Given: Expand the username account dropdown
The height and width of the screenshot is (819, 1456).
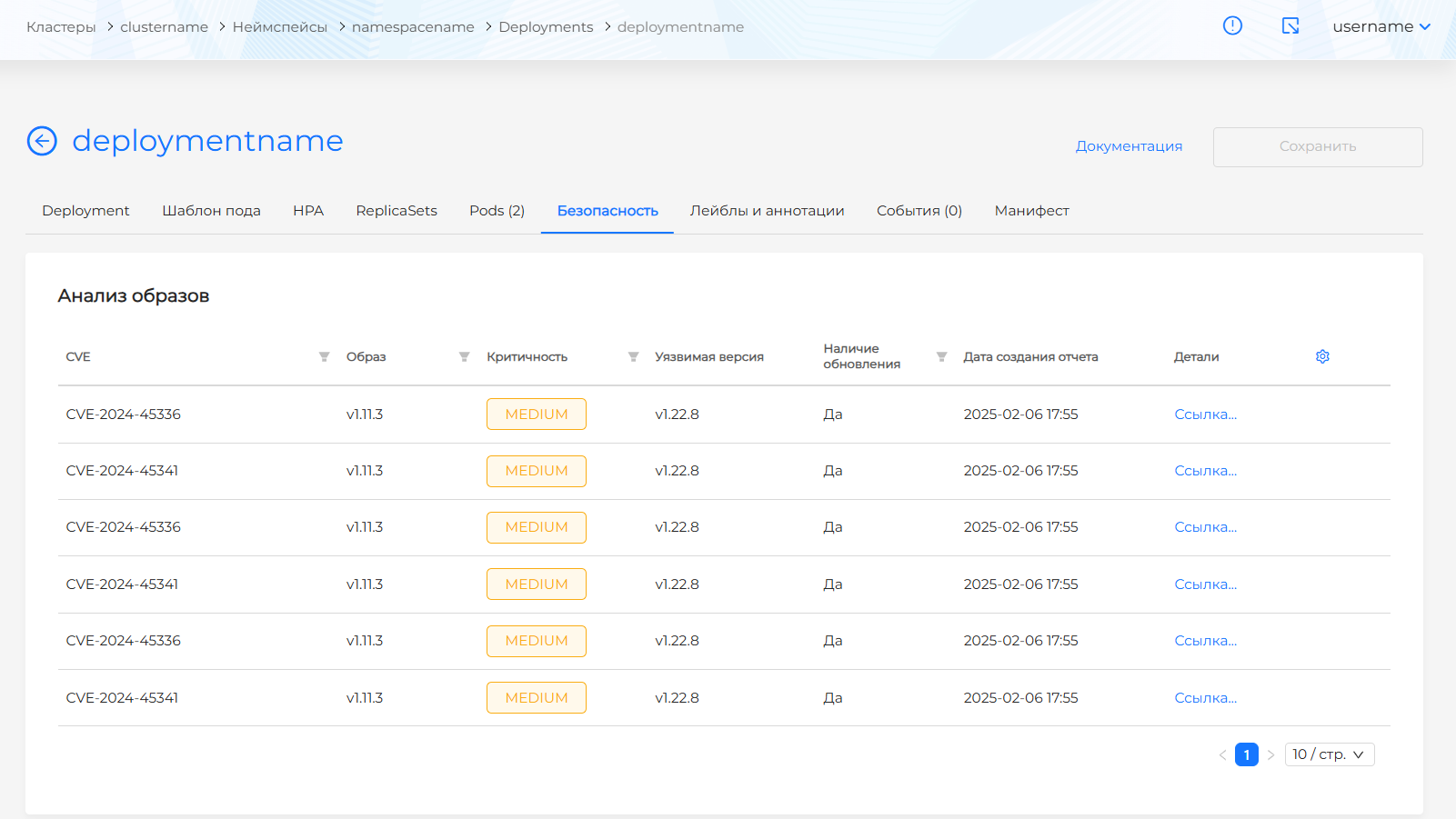Looking at the screenshot, I should coord(1381,26).
